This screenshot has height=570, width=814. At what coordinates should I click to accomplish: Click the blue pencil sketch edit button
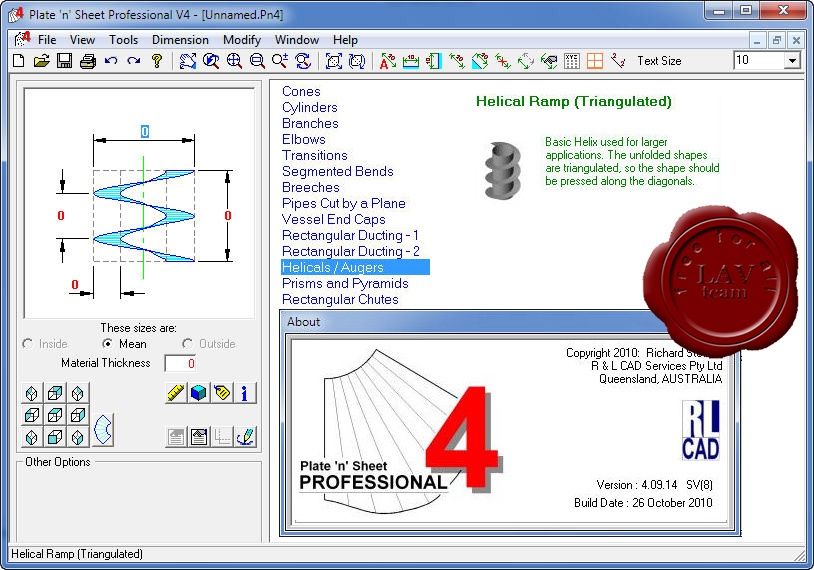tap(245, 437)
